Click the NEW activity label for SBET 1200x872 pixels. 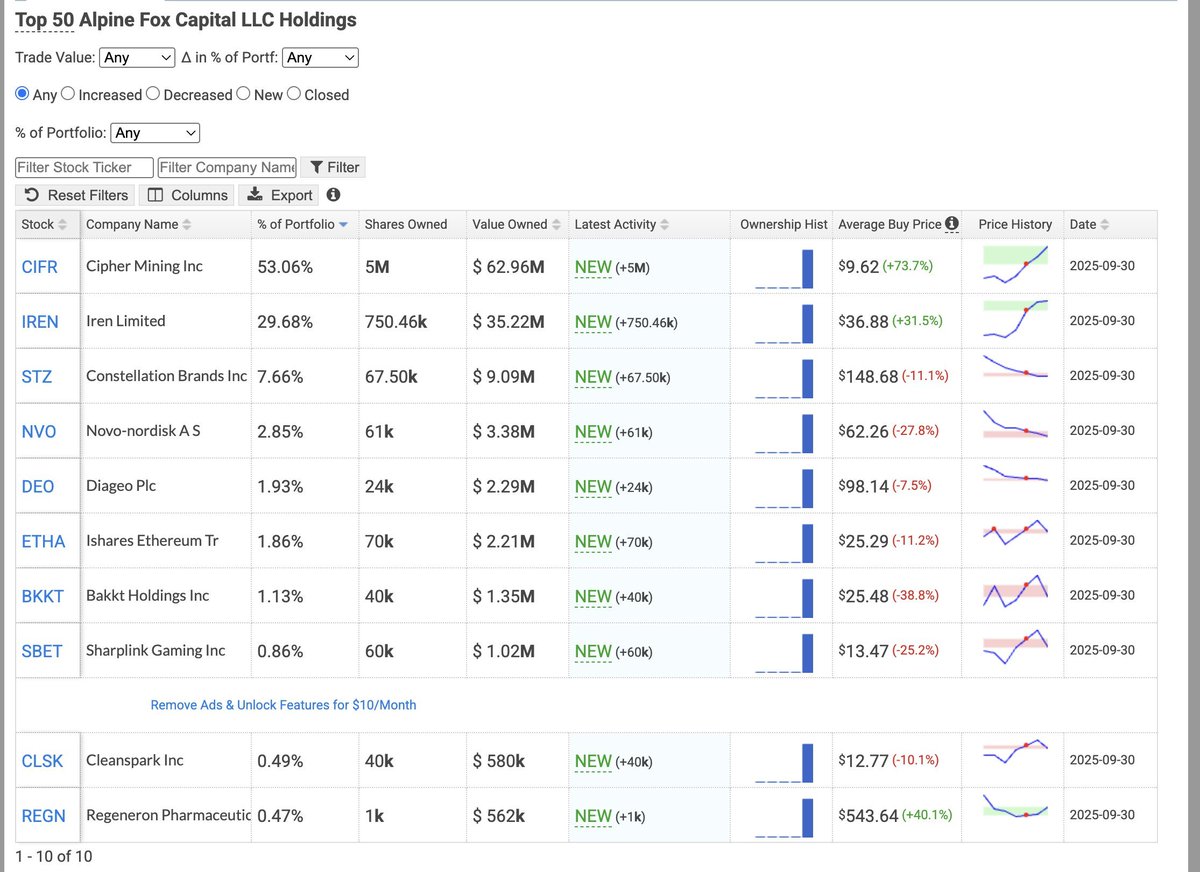click(x=593, y=652)
